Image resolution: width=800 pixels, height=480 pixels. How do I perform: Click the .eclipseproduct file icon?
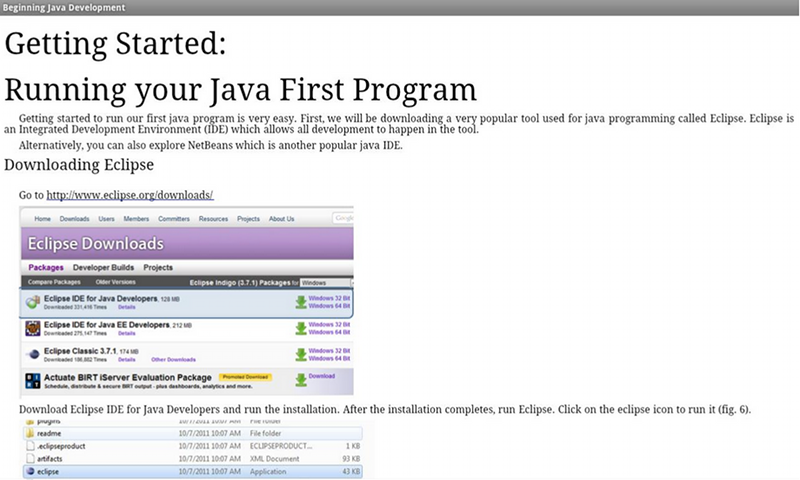pos(30,446)
